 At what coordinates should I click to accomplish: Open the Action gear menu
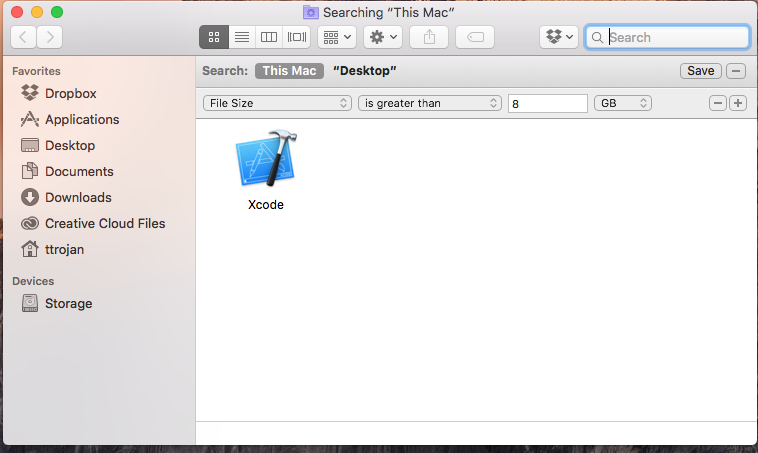[383, 37]
